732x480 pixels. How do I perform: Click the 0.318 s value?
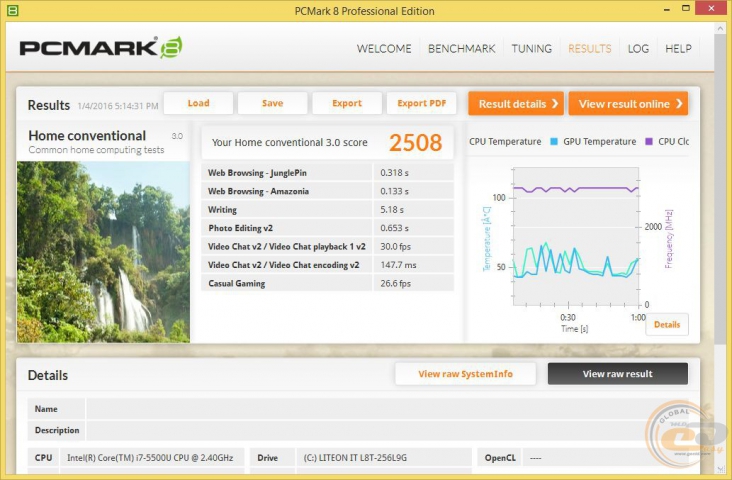(394, 173)
